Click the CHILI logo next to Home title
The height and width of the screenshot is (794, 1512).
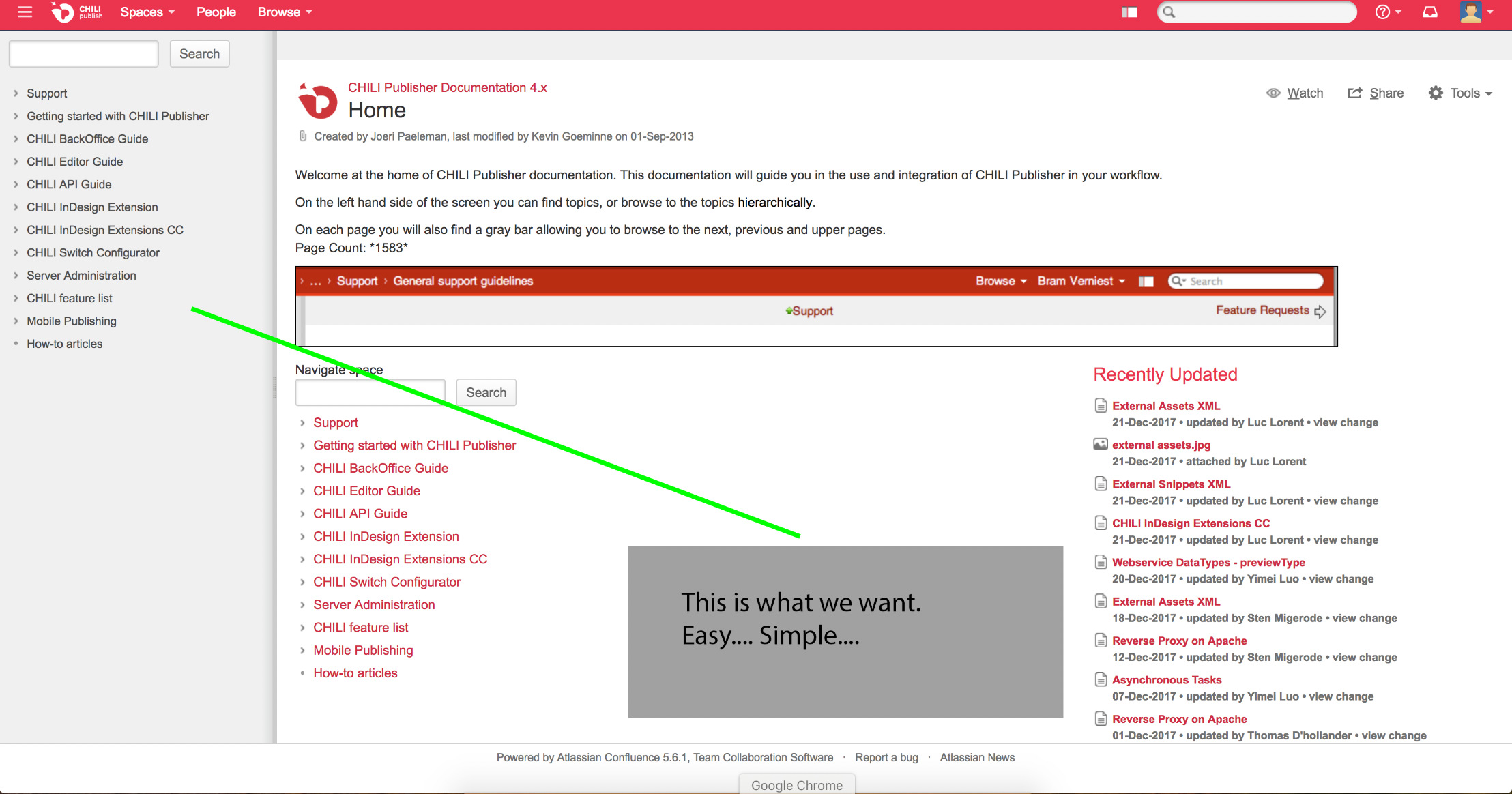317,100
